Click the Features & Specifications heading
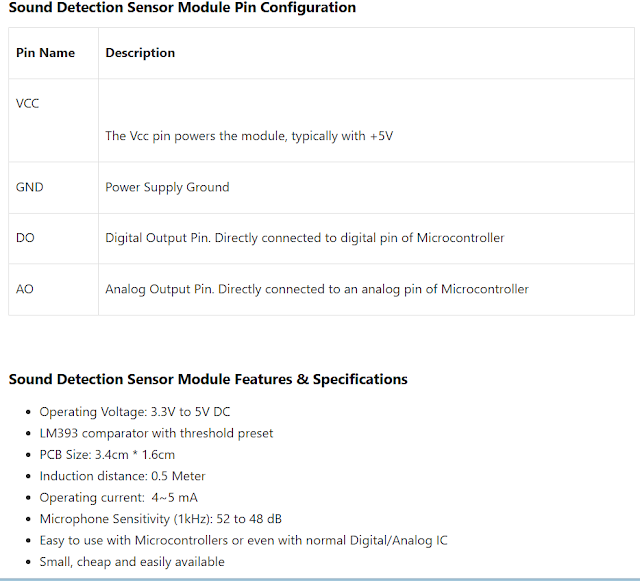 (x=208, y=379)
